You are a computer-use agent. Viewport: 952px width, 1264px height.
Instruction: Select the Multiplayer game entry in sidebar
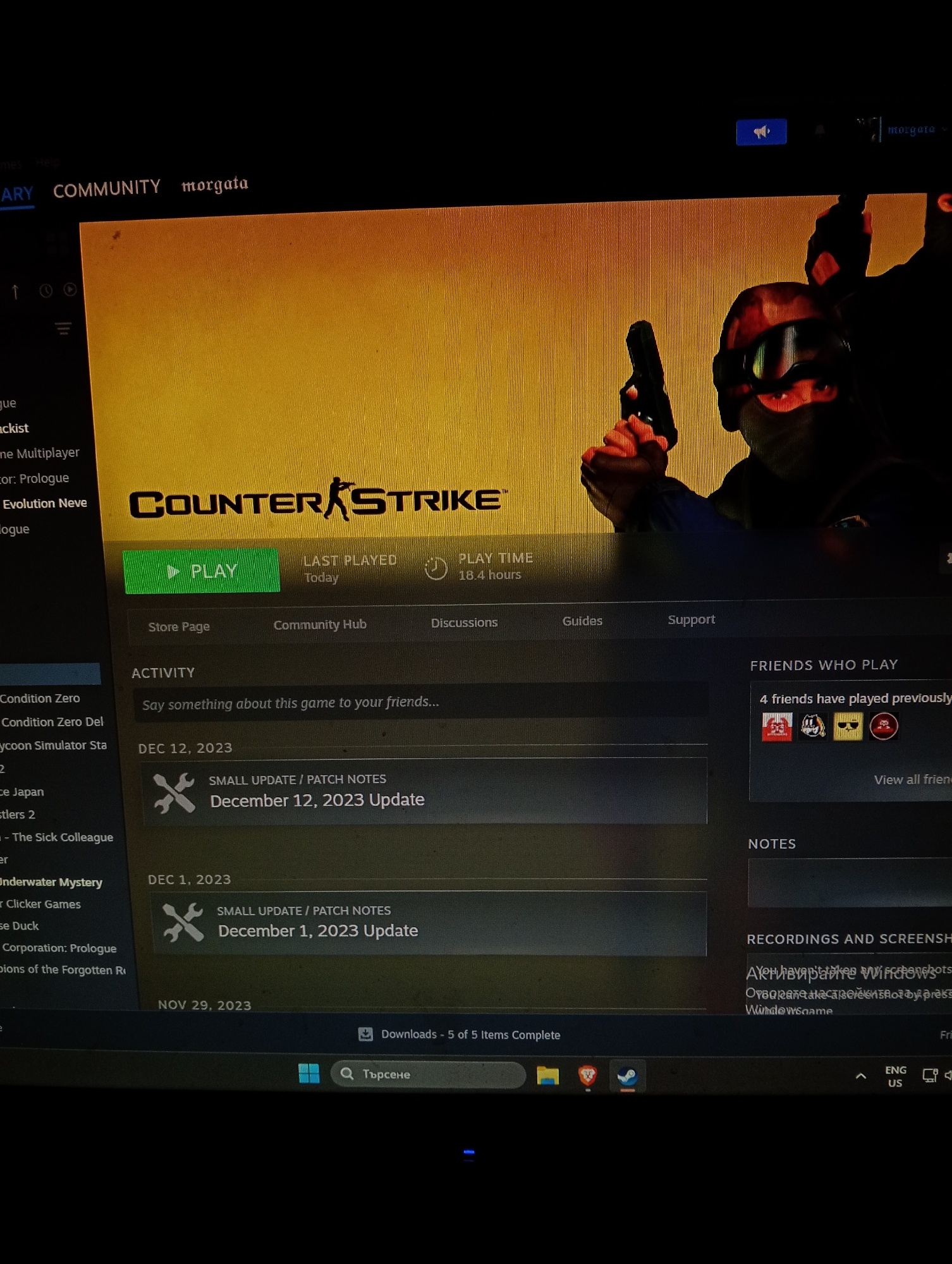click(x=40, y=453)
